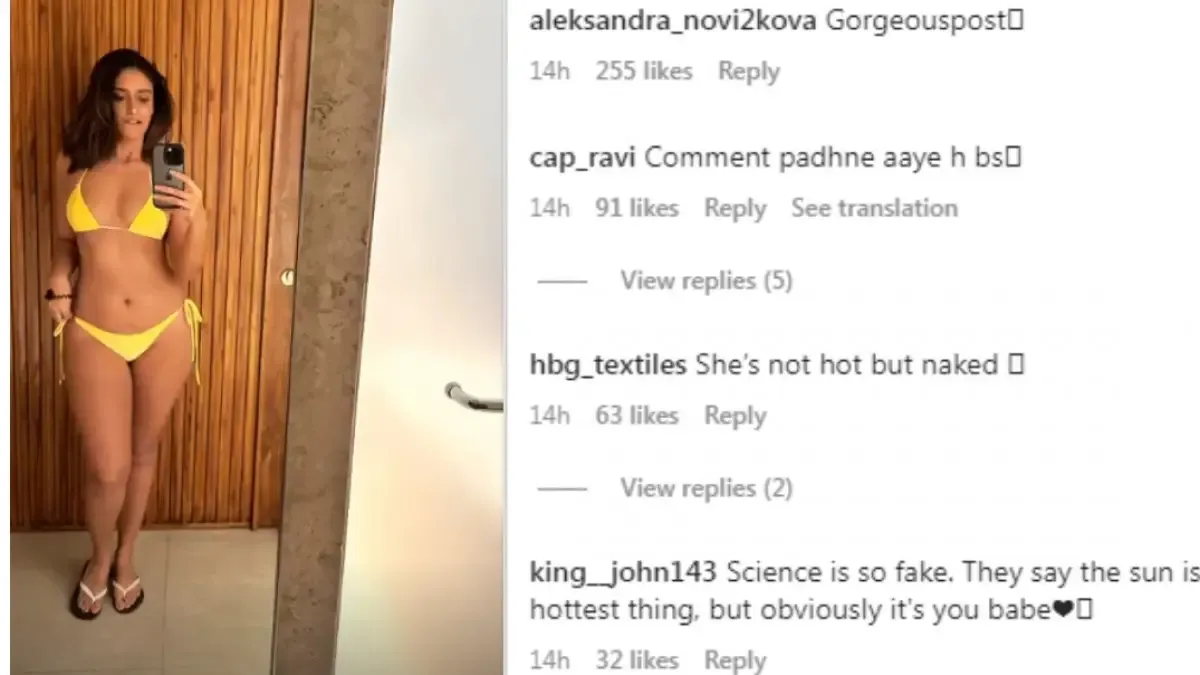The image size is (1200, 675).
Task: Open aleksandra_novi2kova's profile
Action: coord(672,22)
